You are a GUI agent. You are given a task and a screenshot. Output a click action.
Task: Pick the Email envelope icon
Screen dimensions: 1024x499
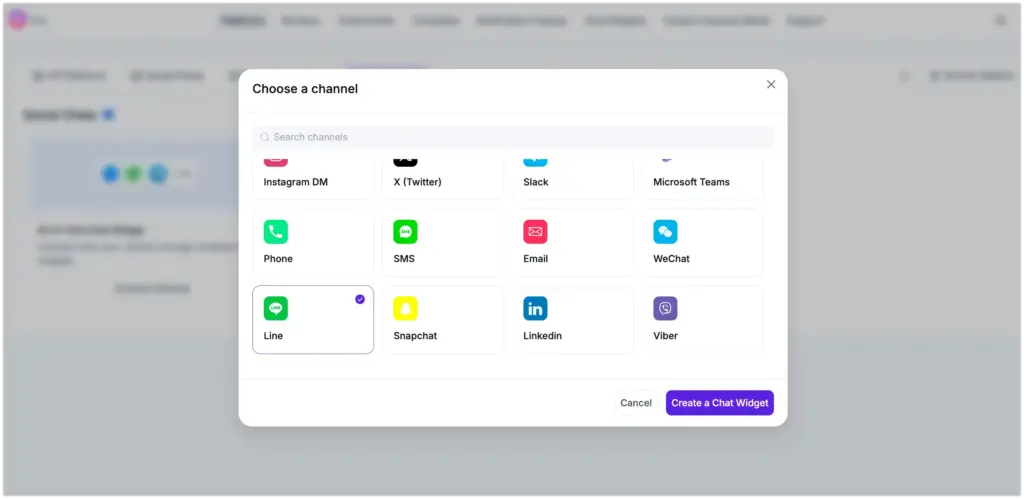click(x=535, y=232)
